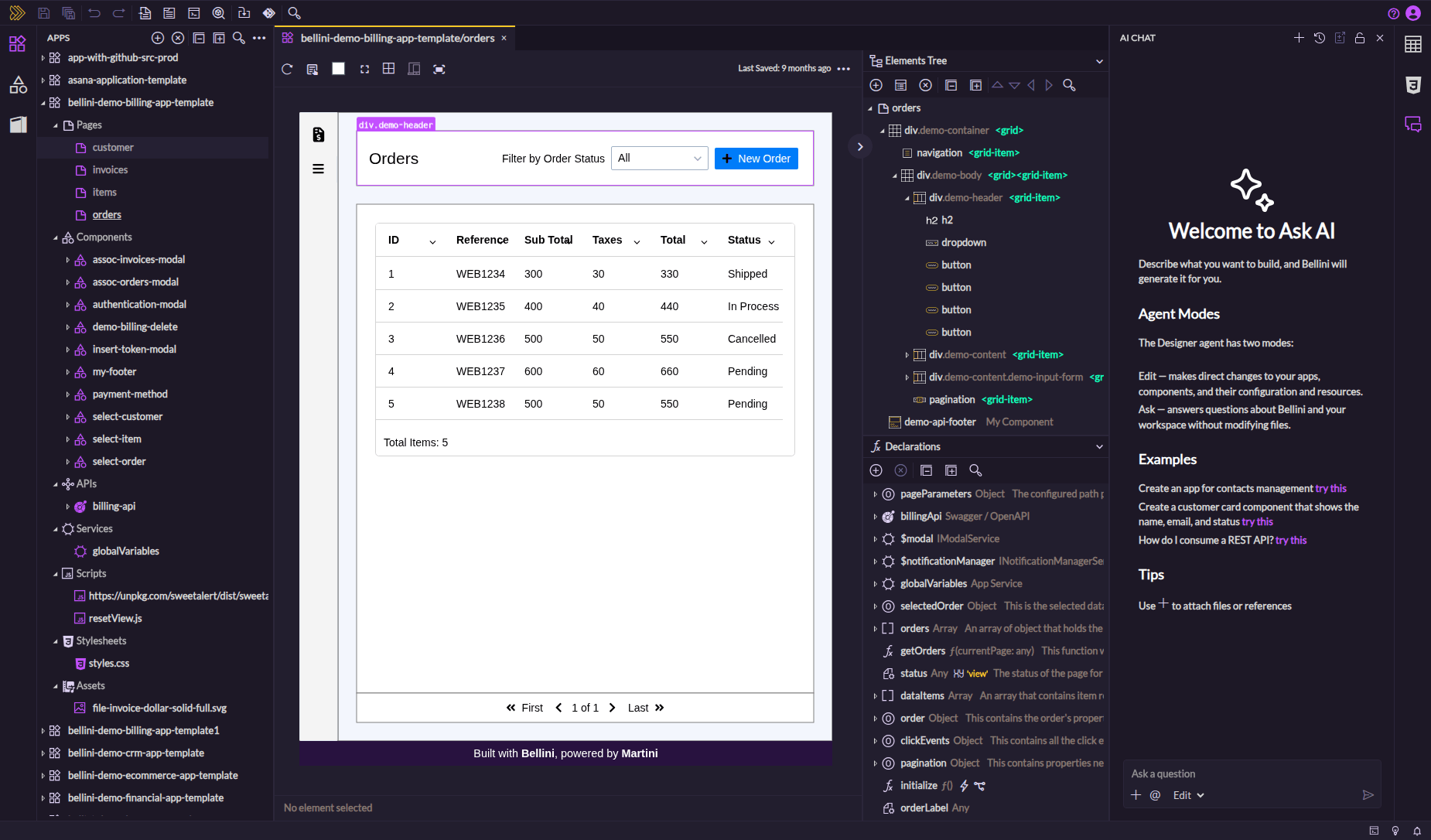Collapse all items in the APPS tree
The image size is (1431, 840).
[199, 38]
